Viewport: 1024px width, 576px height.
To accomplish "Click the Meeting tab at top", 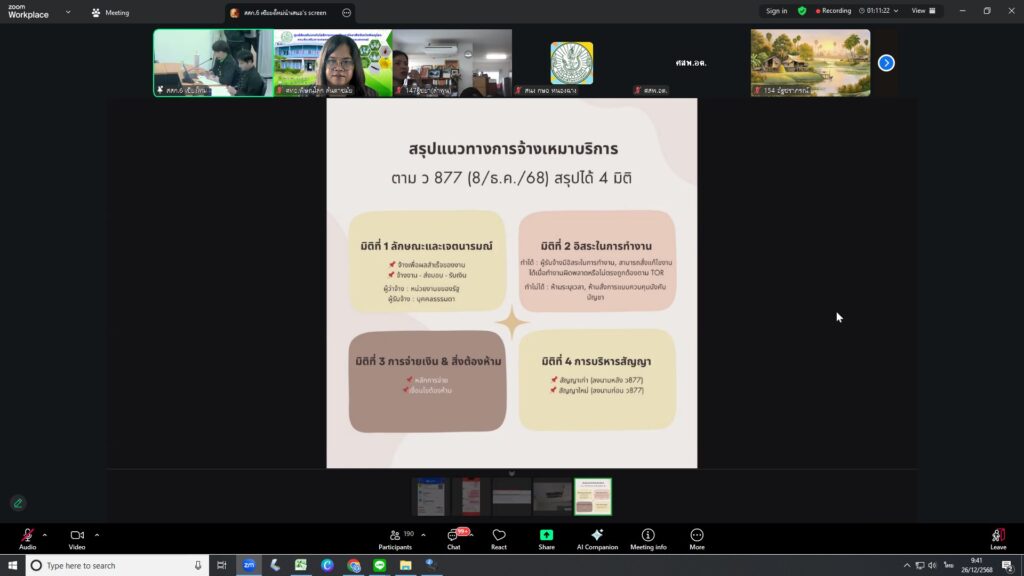I will coord(110,13).
